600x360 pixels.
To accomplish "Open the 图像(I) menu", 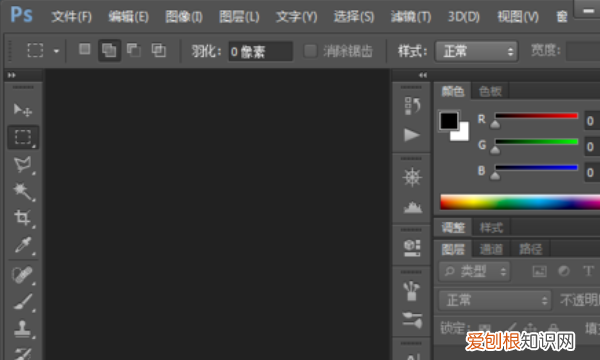I will (x=184, y=16).
